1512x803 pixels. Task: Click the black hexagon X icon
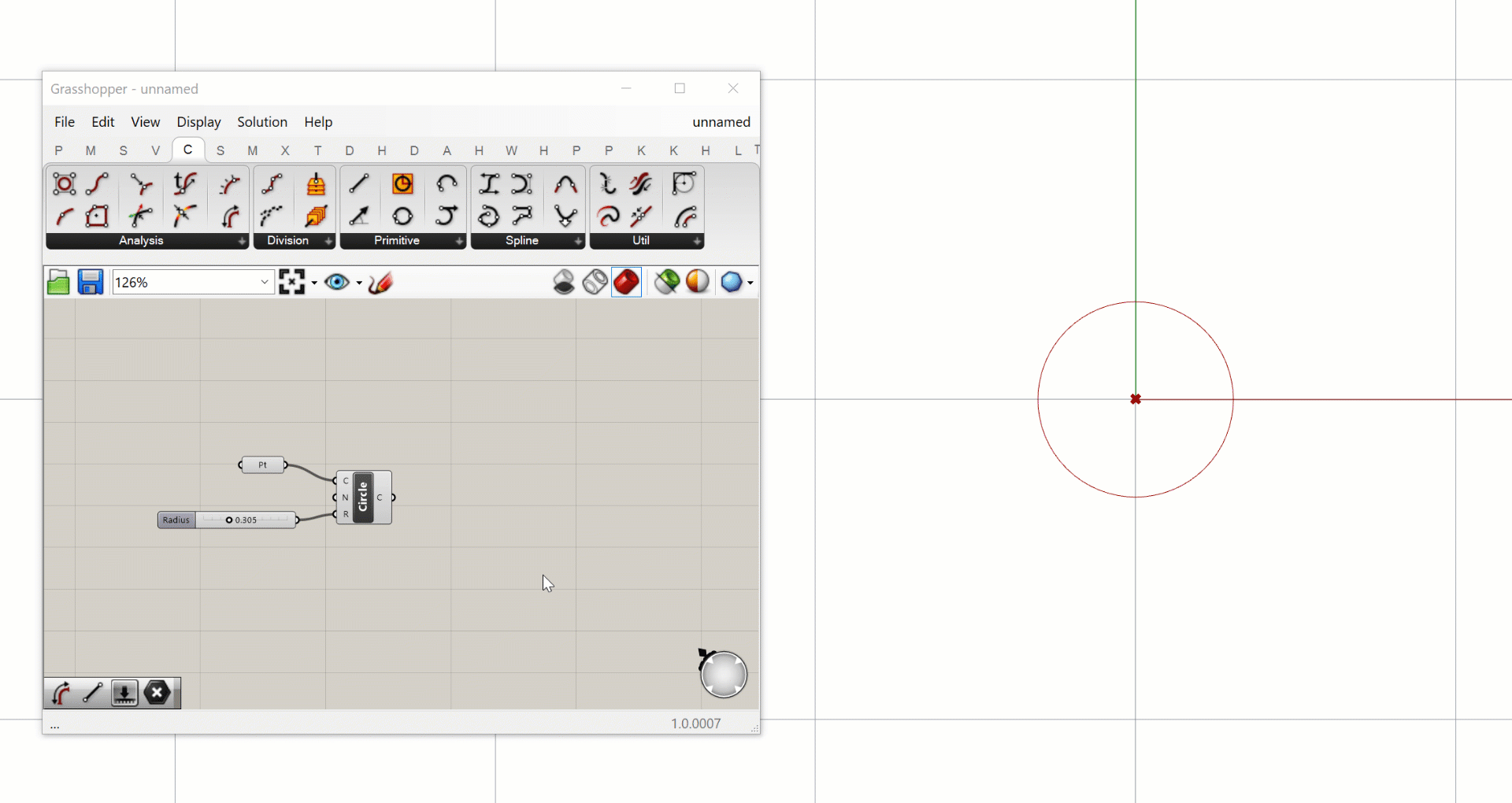[157, 693]
